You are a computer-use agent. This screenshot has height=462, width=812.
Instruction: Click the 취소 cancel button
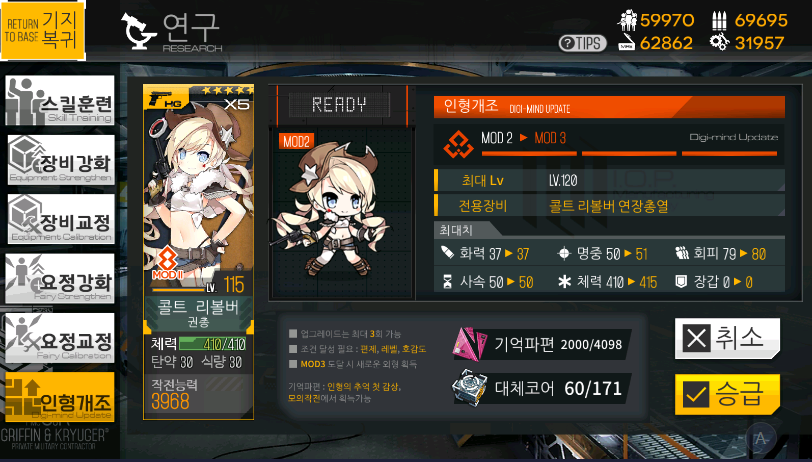pyautogui.click(x=727, y=339)
